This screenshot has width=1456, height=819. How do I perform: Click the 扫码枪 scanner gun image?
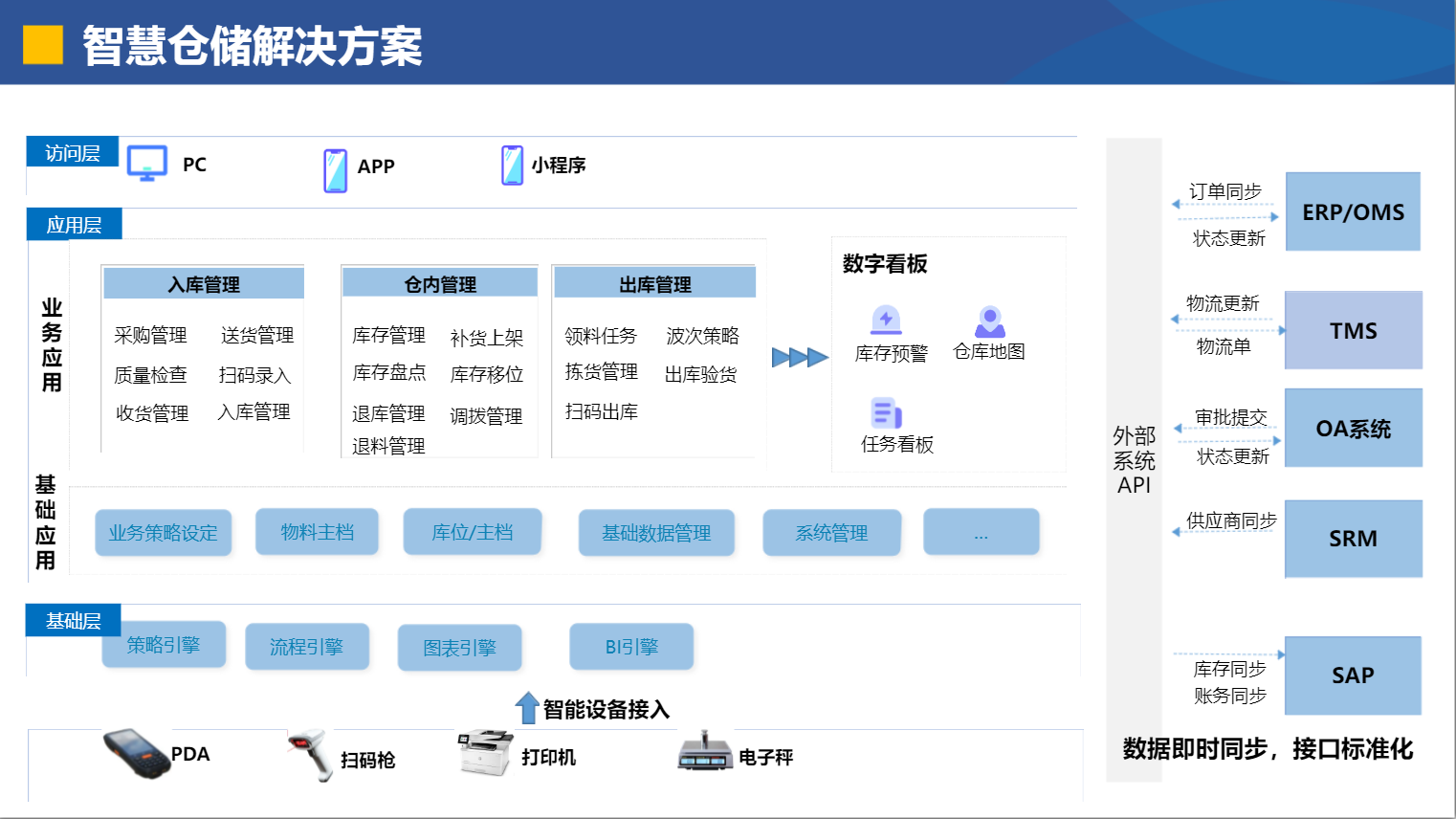tap(312, 755)
